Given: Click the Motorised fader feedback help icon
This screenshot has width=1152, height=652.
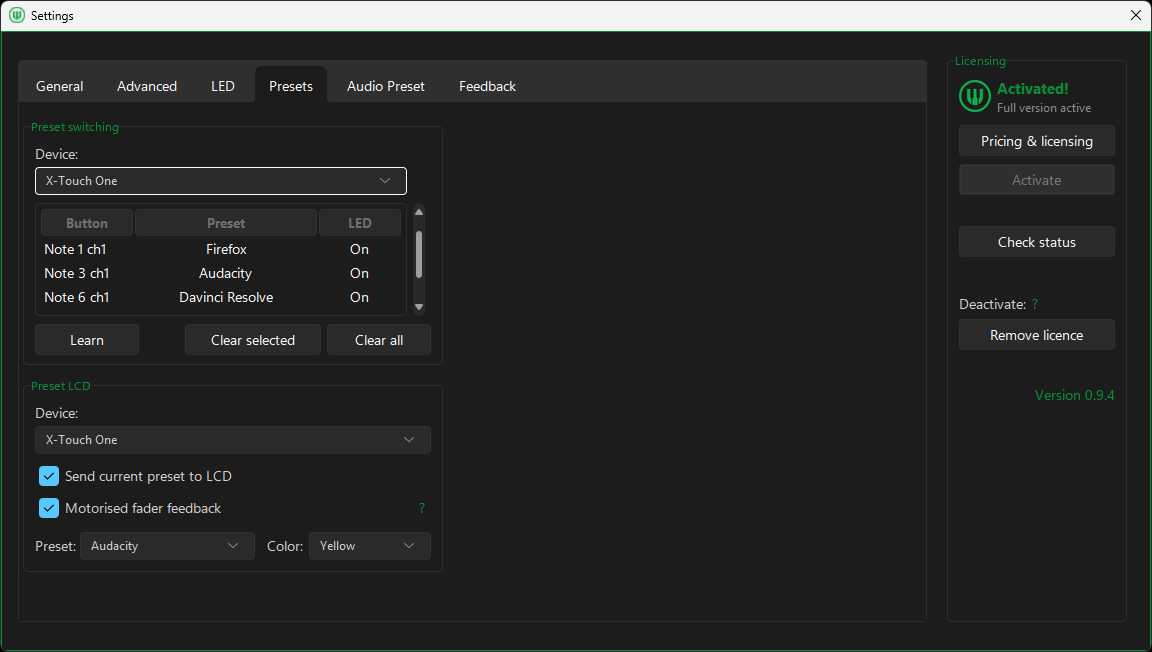Looking at the screenshot, I should pos(422,508).
